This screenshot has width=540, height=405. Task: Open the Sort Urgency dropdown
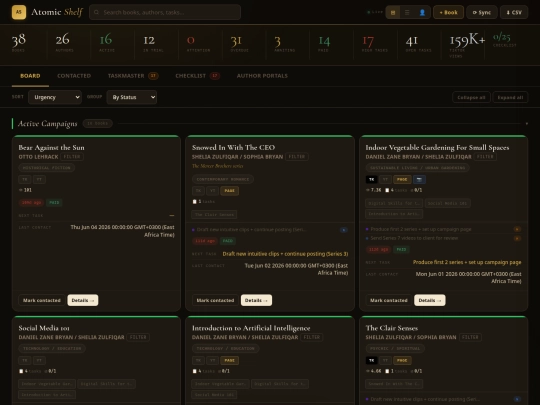click(x=55, y=97)
